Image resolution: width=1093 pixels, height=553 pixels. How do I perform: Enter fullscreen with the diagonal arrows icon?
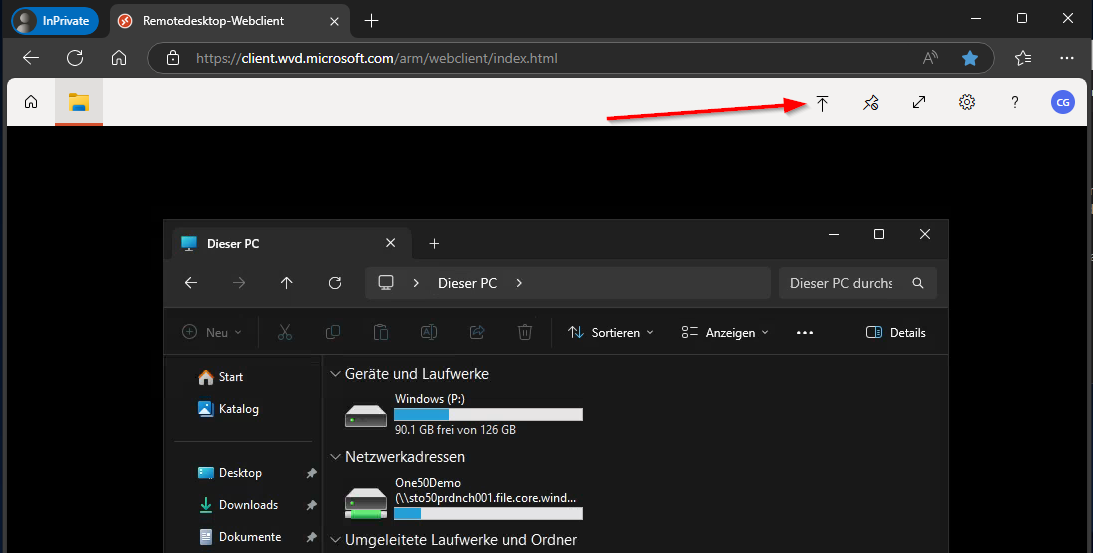tap(919, 103)
